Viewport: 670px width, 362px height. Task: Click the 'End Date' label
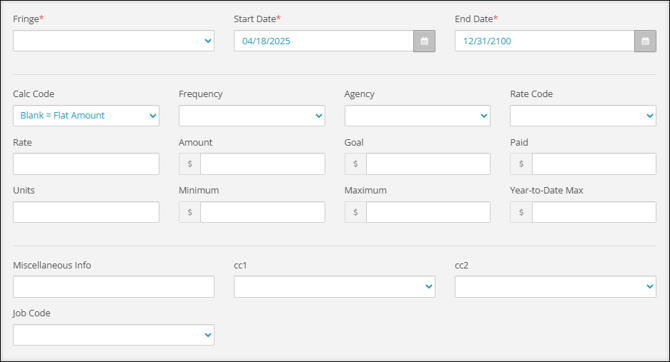476,19
